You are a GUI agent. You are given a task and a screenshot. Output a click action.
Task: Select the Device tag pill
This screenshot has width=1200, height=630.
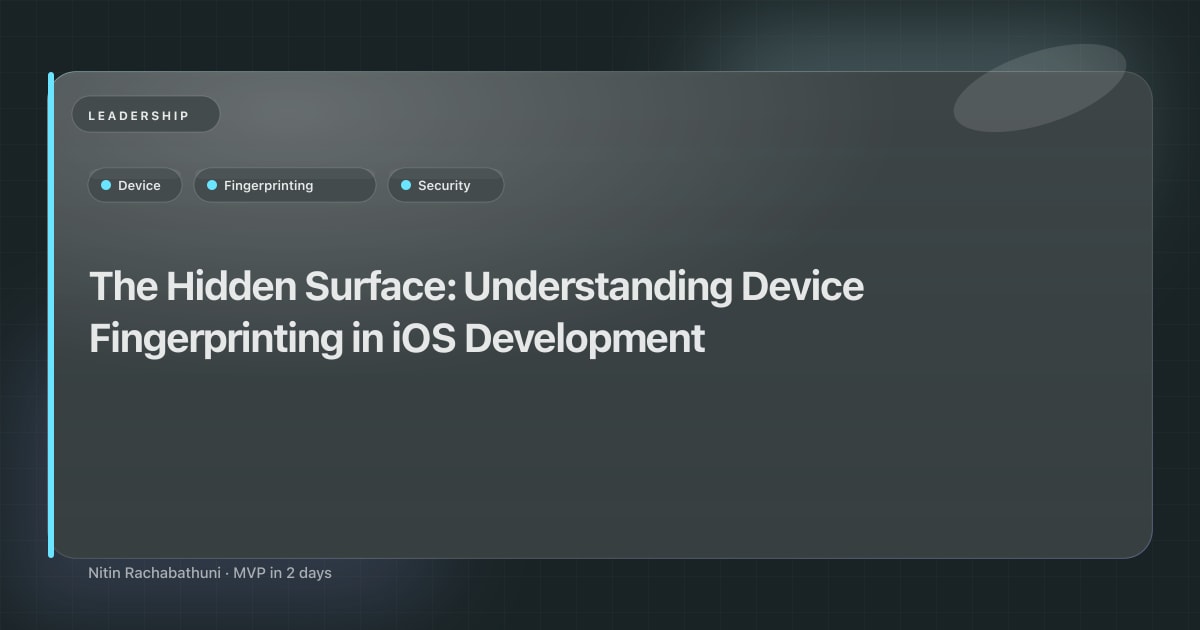pos(134,185)
